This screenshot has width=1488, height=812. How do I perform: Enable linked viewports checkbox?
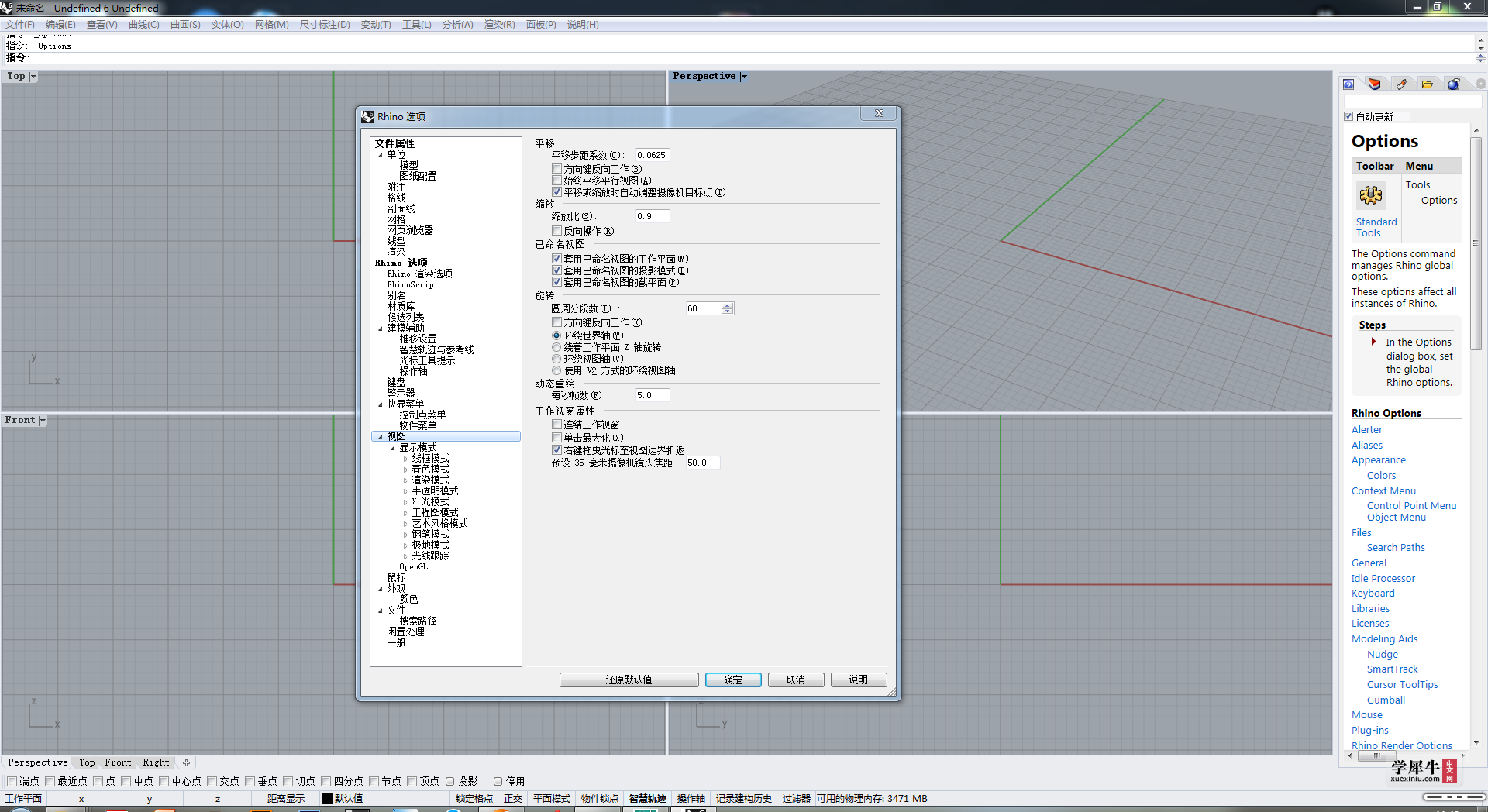(556, 425)
